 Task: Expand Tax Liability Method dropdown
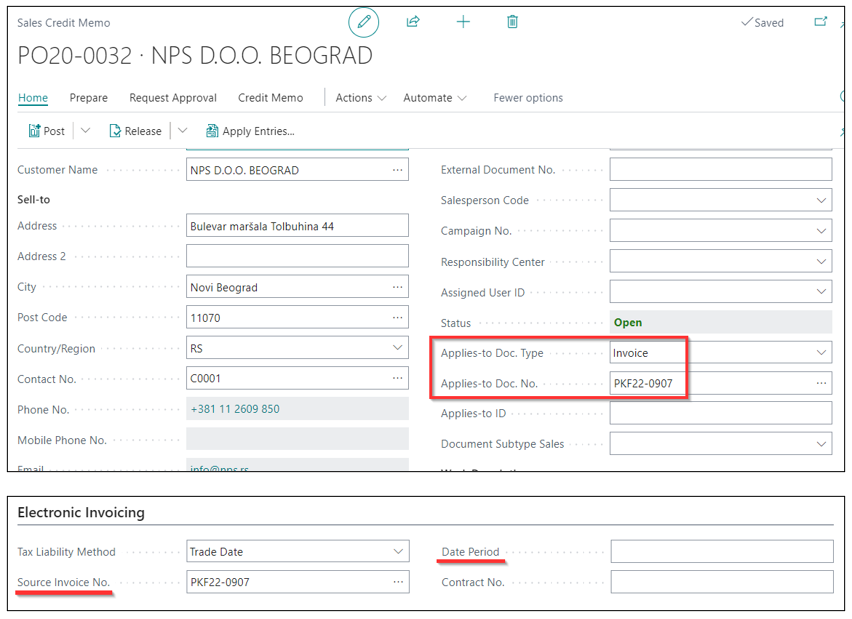tap(398, 552)
